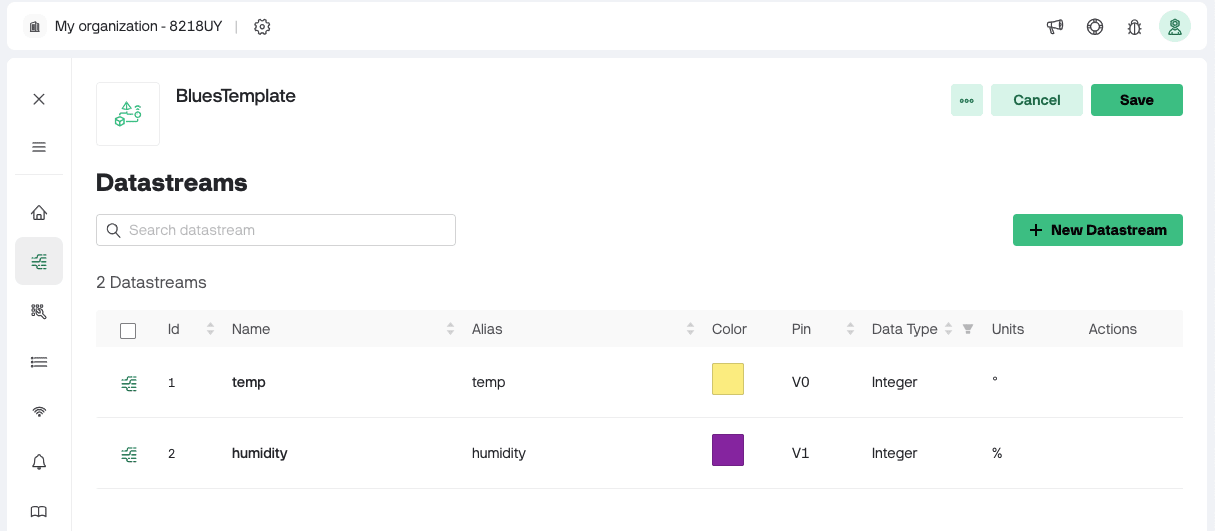Sort table by Alias column arrows
The height and width of the screenshot is (531, 1215).
pyautogui.click(x=690, y=329)
